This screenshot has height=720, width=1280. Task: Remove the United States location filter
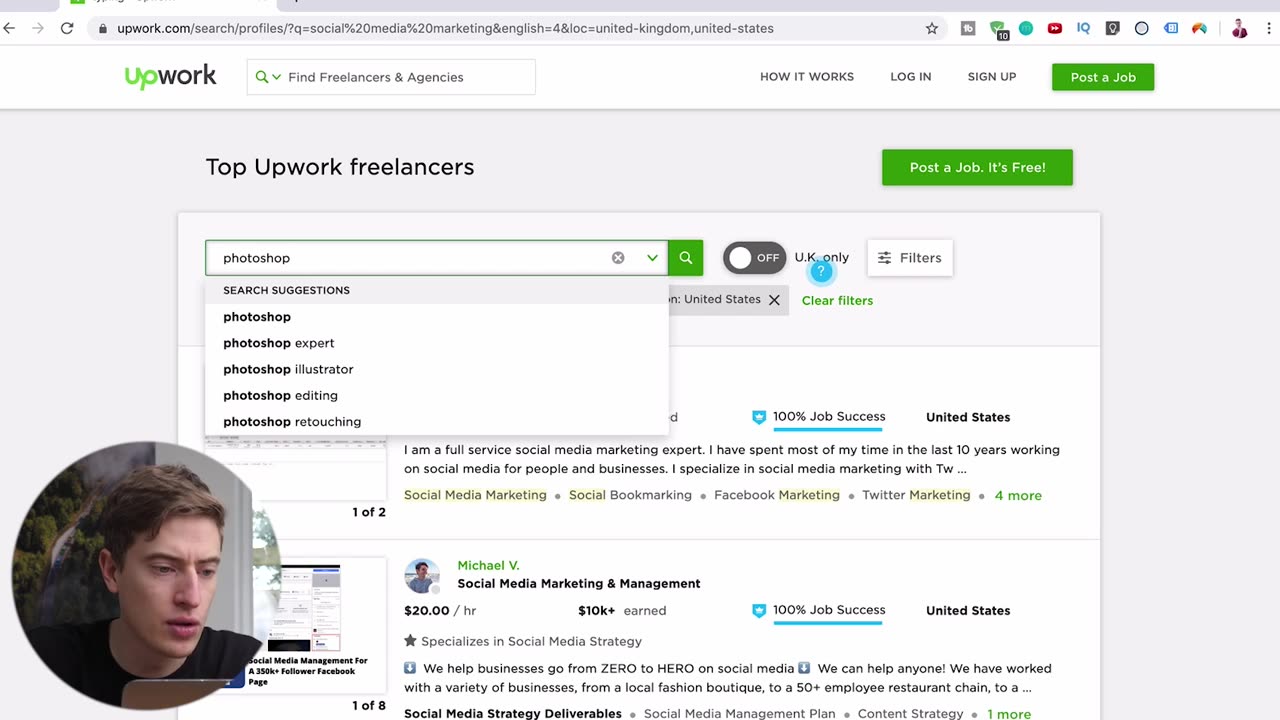pos(774,300)
